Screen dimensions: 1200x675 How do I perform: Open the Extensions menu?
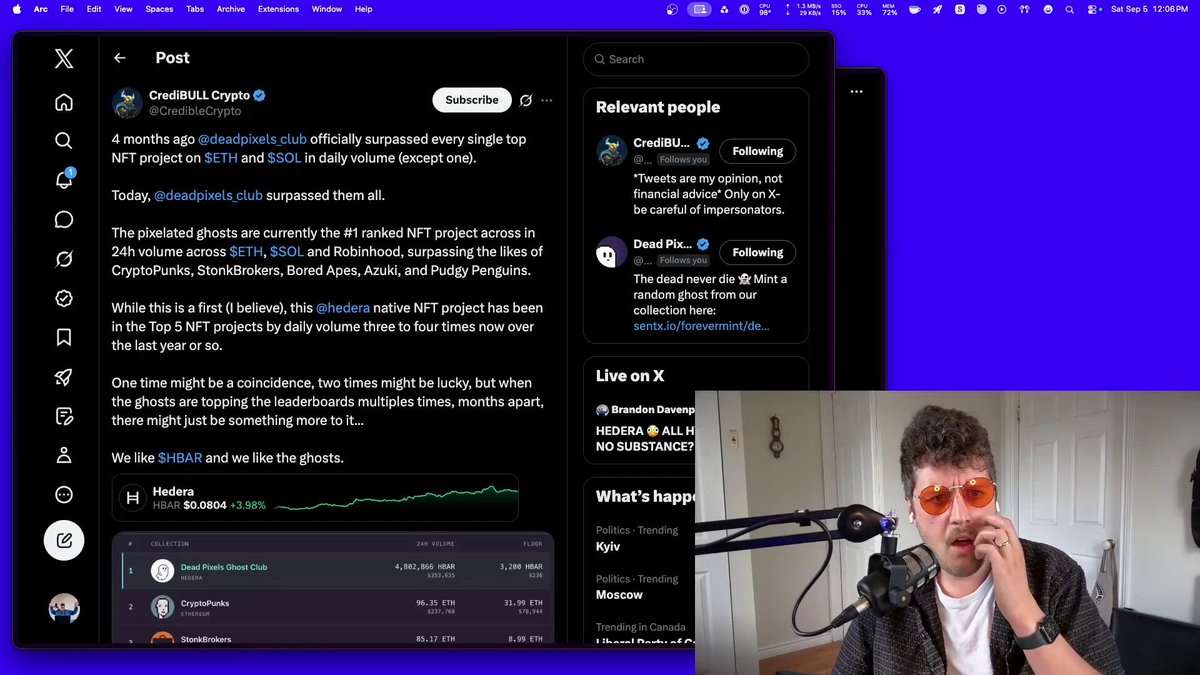(x=278, y=9)
